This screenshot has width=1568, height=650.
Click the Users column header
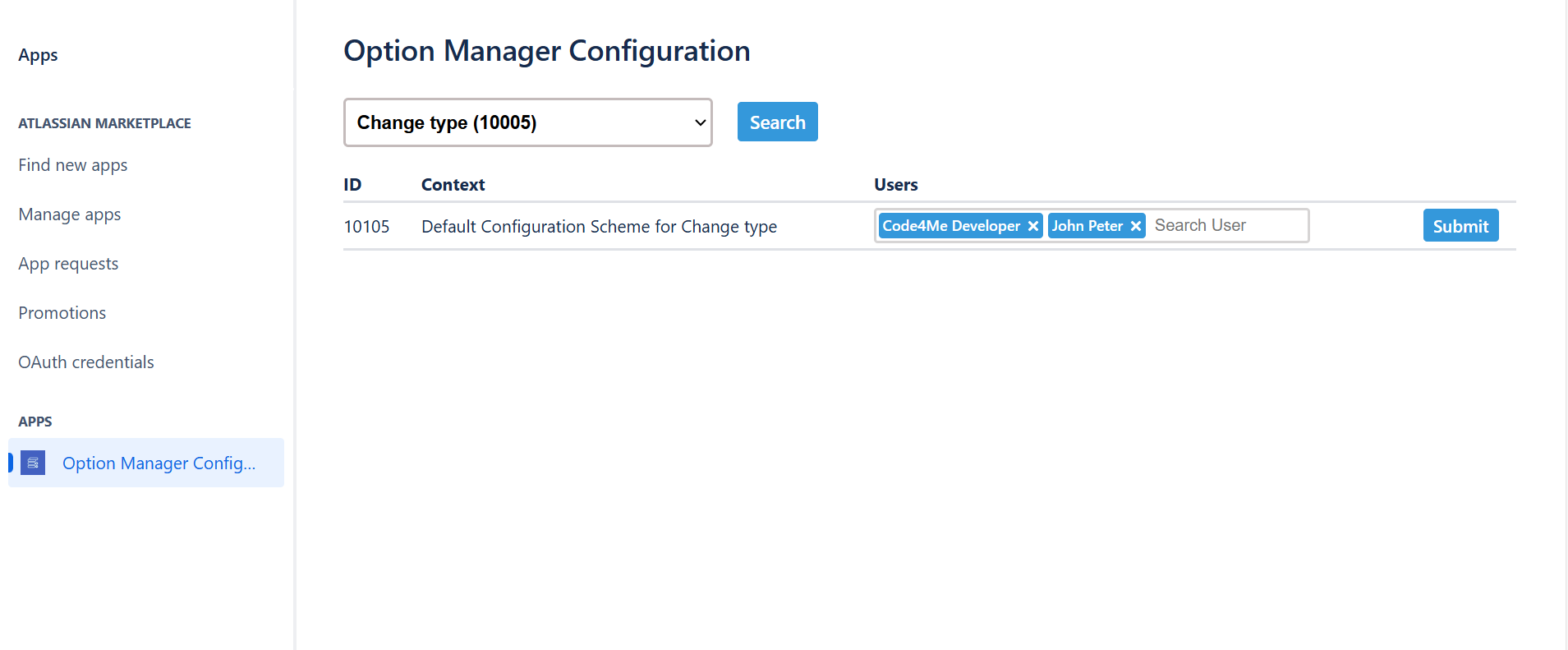point(895,185)
